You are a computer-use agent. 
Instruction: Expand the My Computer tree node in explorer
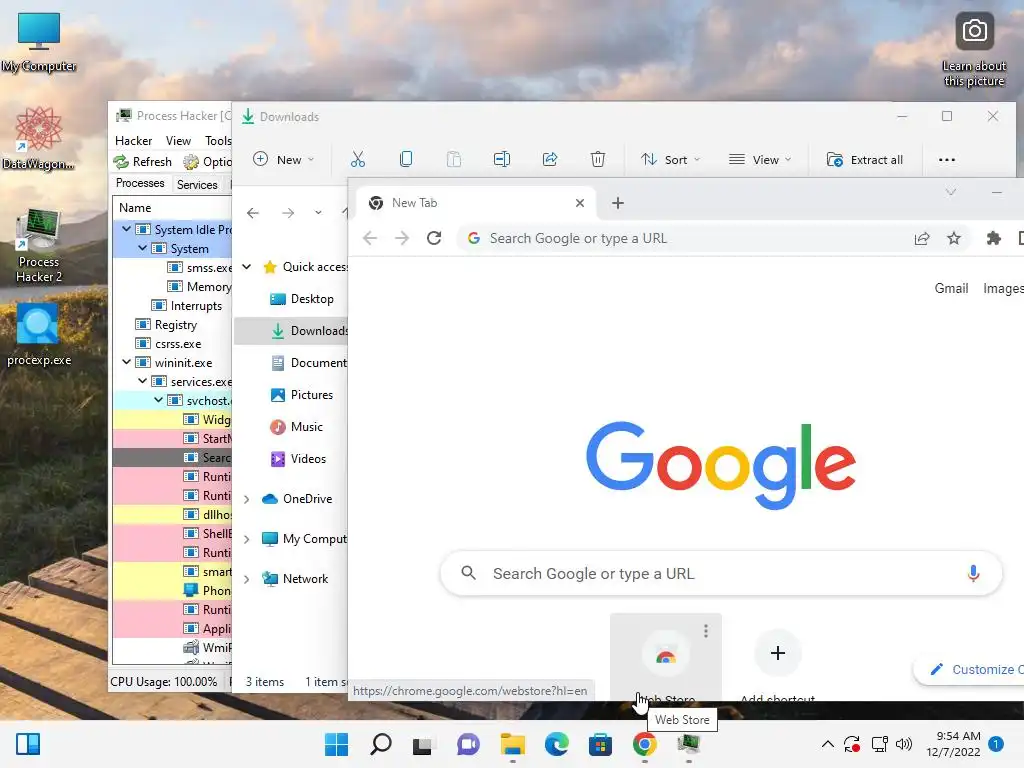247,539
